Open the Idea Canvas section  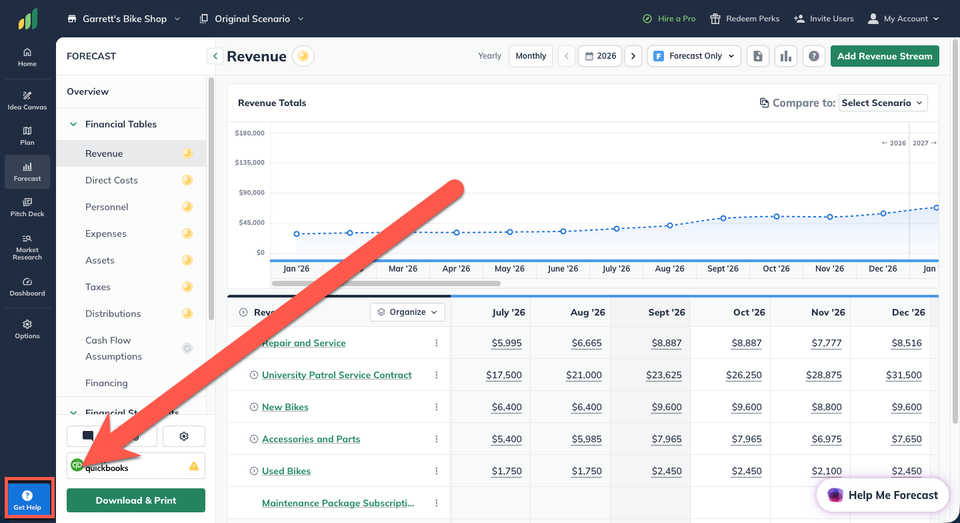pyautogui.click(x=27, y=100)
